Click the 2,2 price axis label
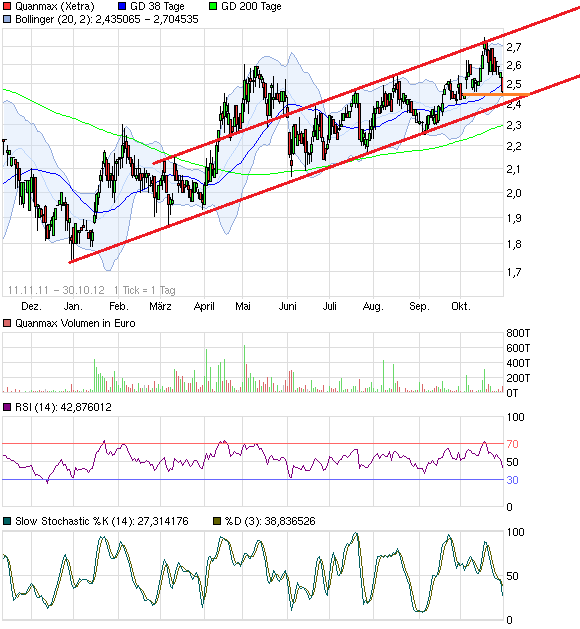The image size is (580, 629). point(514,146)
